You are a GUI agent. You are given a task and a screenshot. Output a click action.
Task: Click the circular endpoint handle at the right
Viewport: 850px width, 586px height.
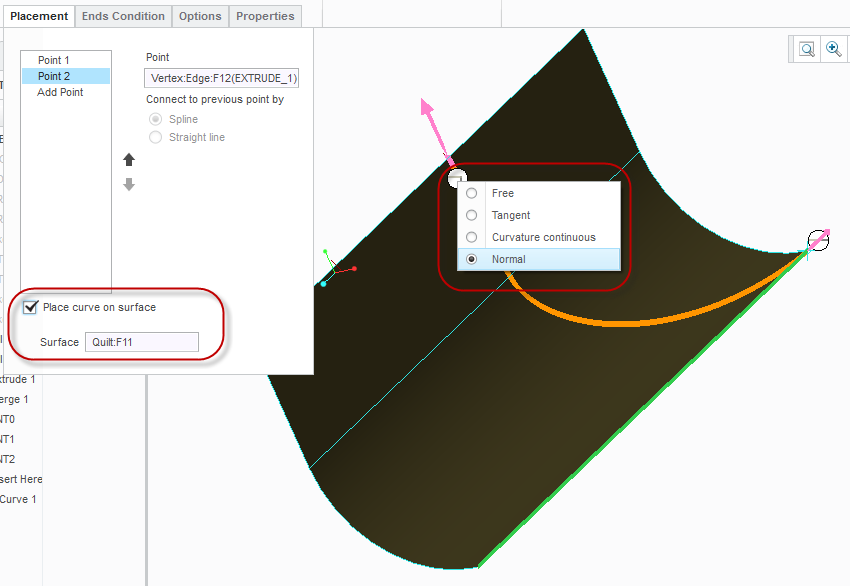(x=817, y=240)
